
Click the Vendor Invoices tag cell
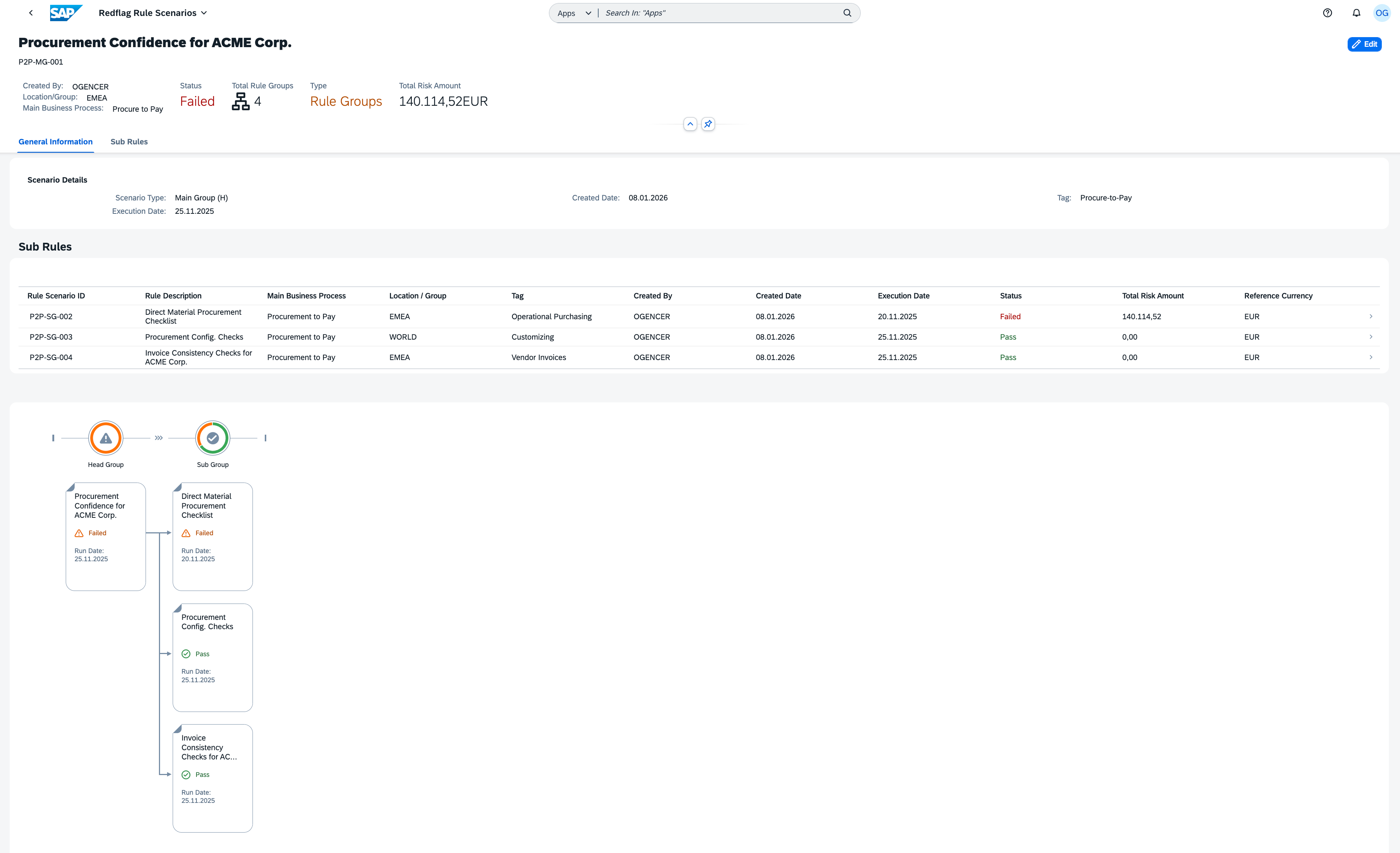tap(538, 357)
